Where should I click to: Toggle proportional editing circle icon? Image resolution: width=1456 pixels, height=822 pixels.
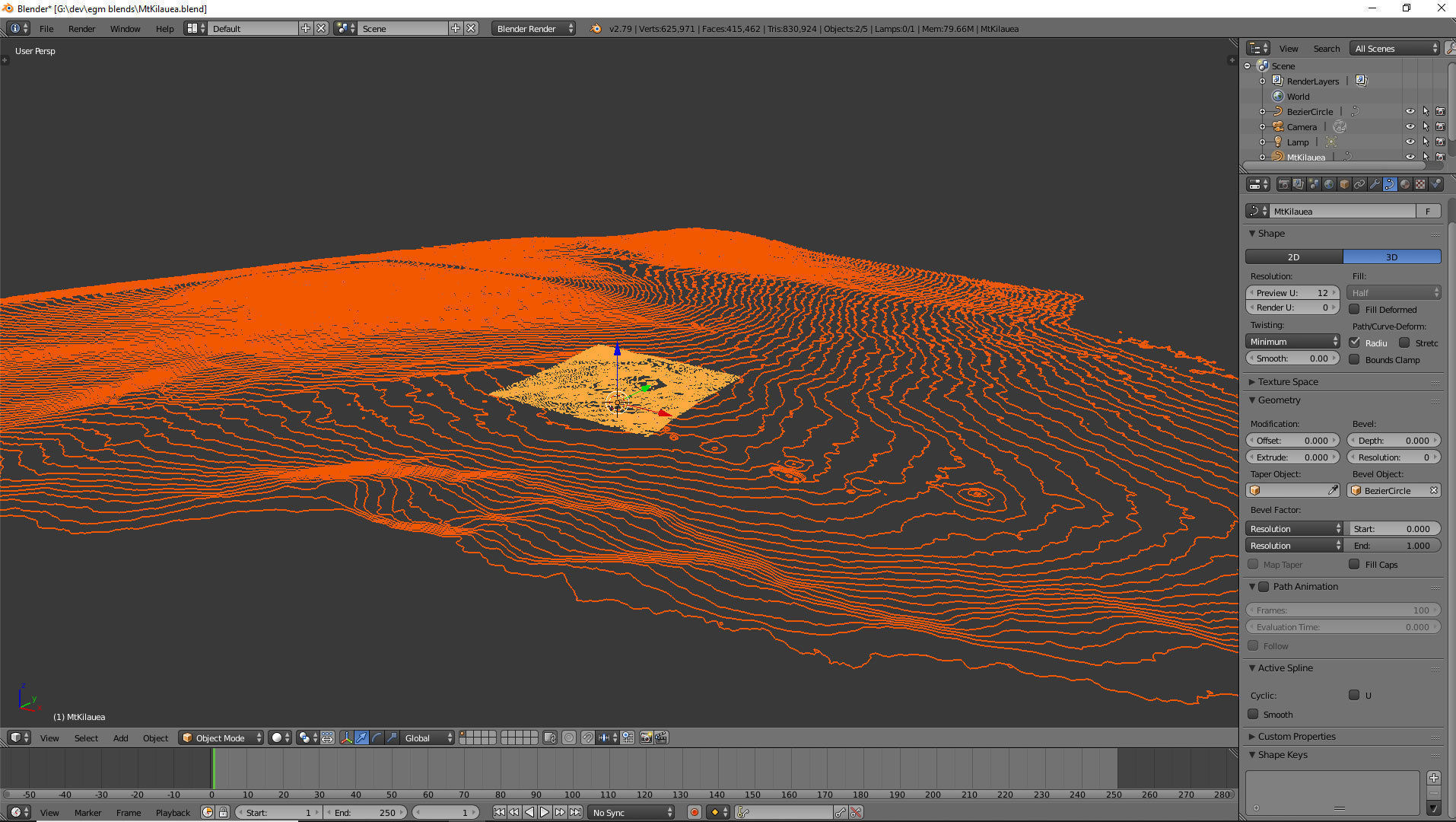coord(569,738)
